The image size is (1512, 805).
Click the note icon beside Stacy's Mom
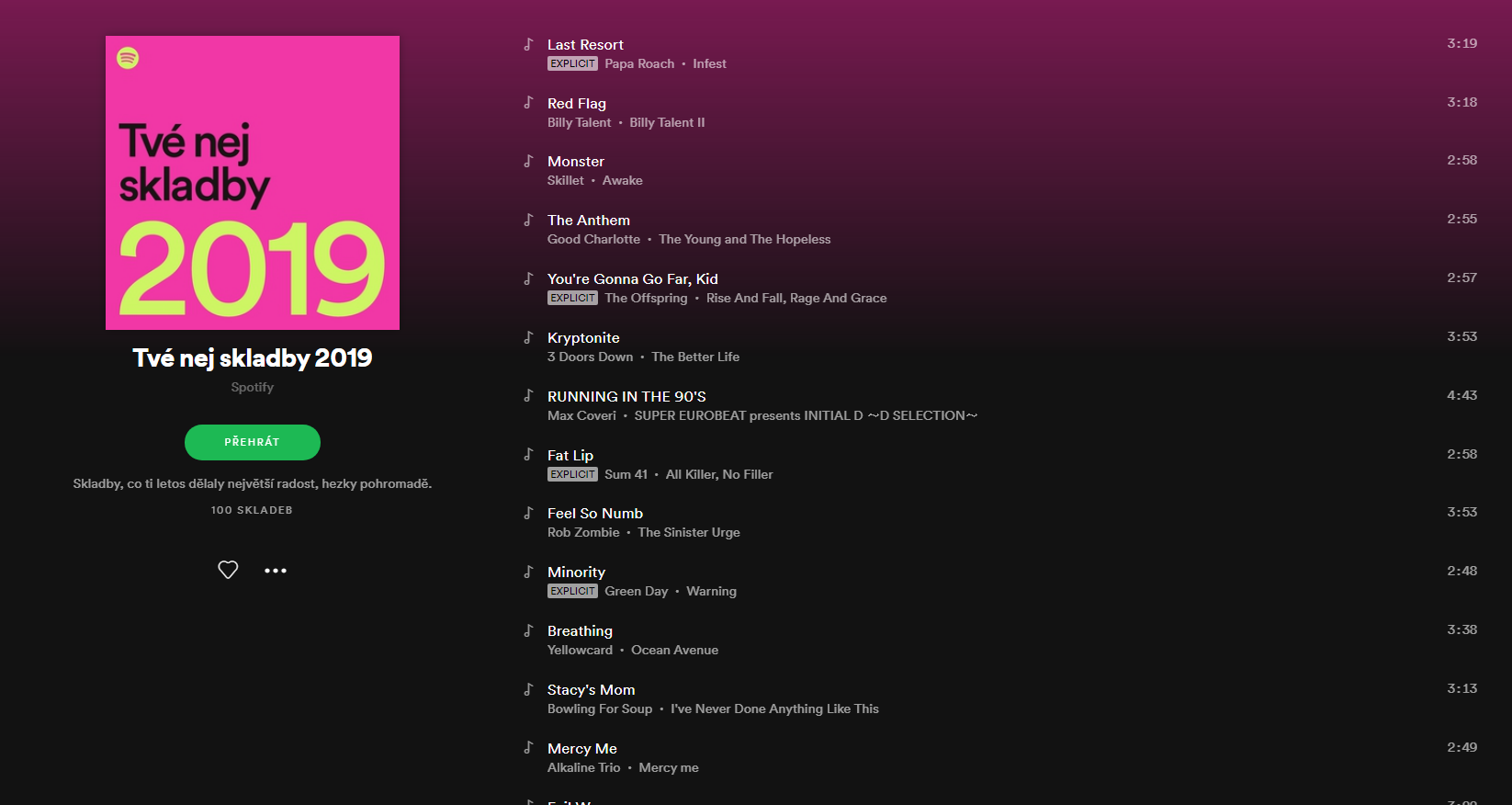(x=528, y=689)
